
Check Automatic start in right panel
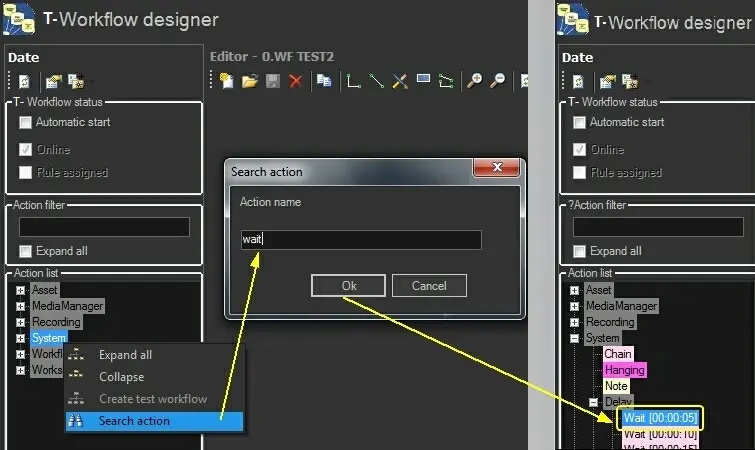pos(580,123)
